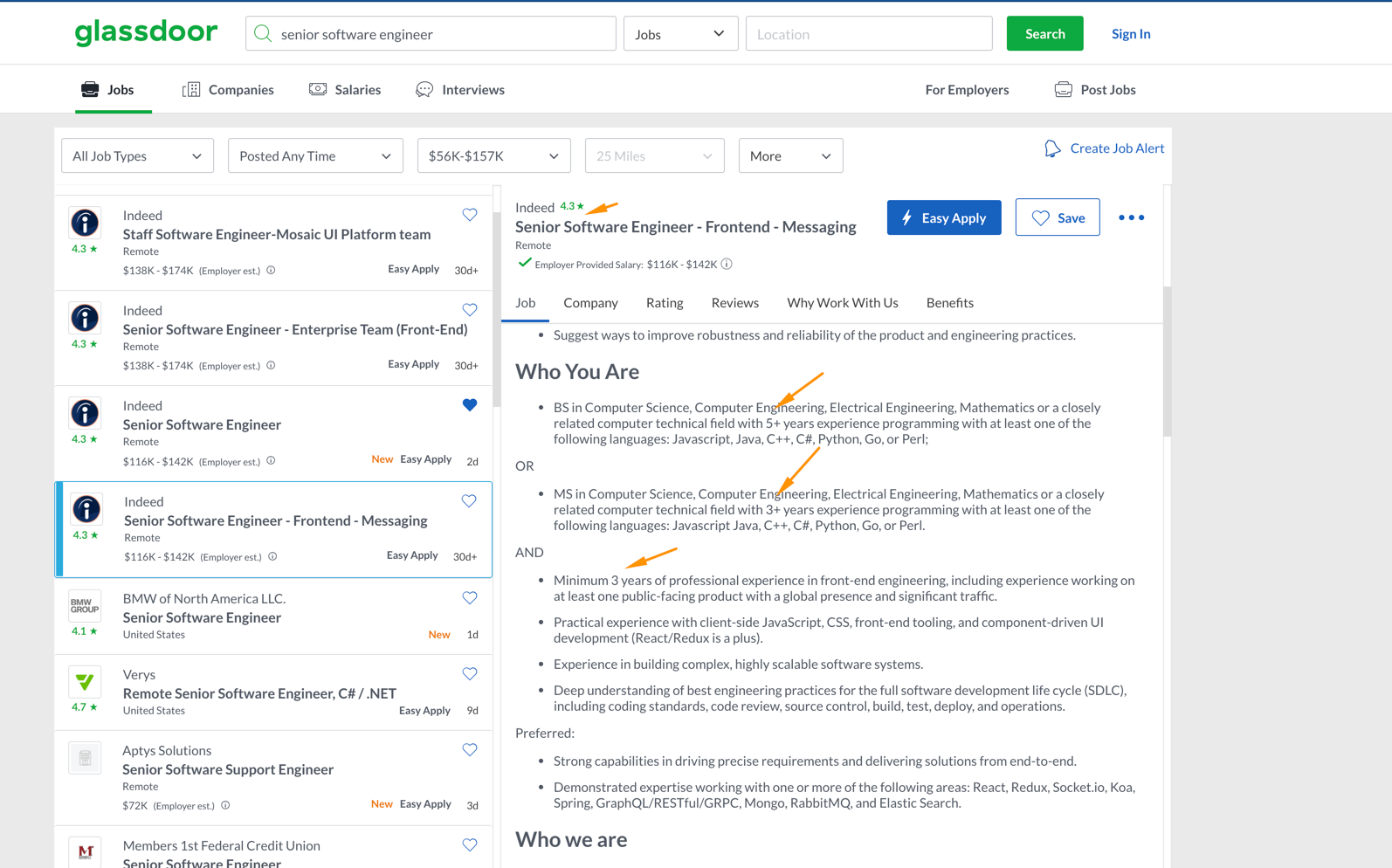Click the Members 1st Federal Credit Union logo
This screenshot has height=868, width=1392.
pyautogui.click(x=85, y=851)
